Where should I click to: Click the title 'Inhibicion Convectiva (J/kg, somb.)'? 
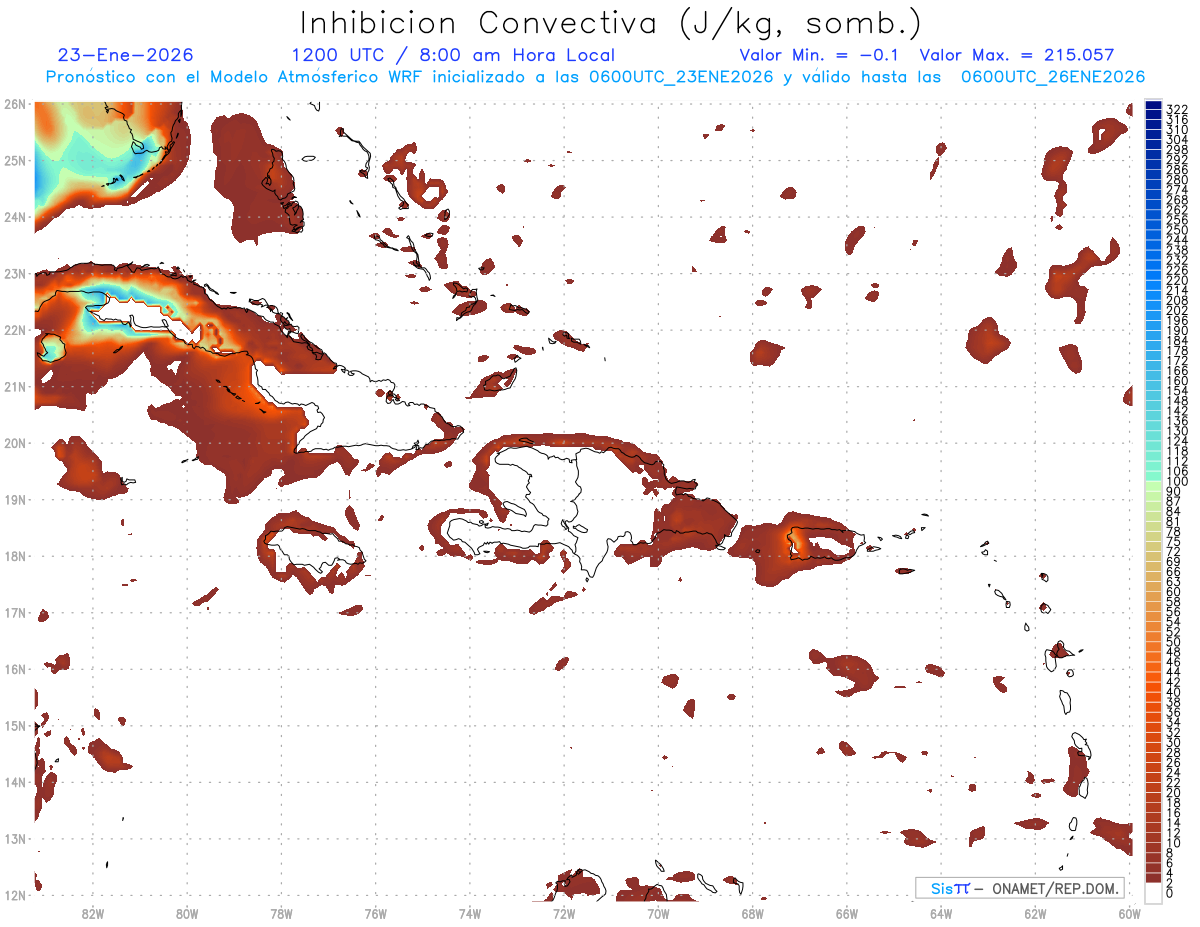610,23
